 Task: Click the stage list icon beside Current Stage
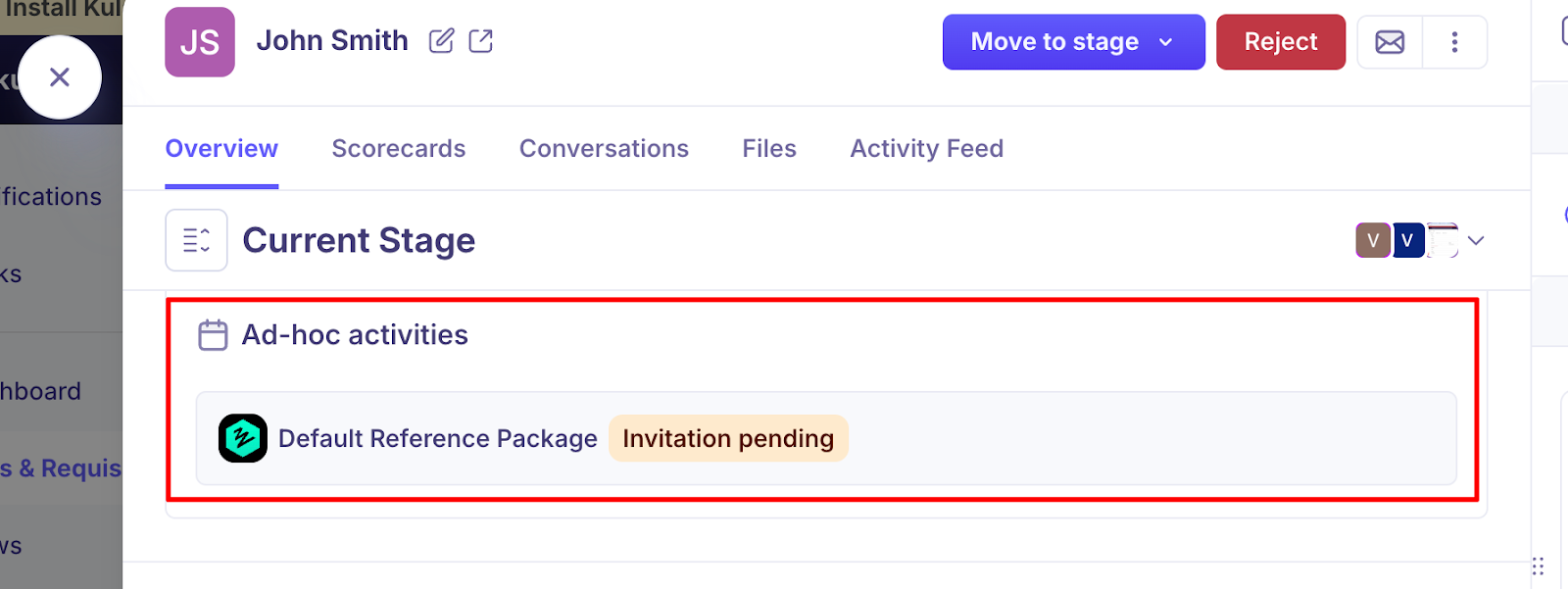[196, 240]
